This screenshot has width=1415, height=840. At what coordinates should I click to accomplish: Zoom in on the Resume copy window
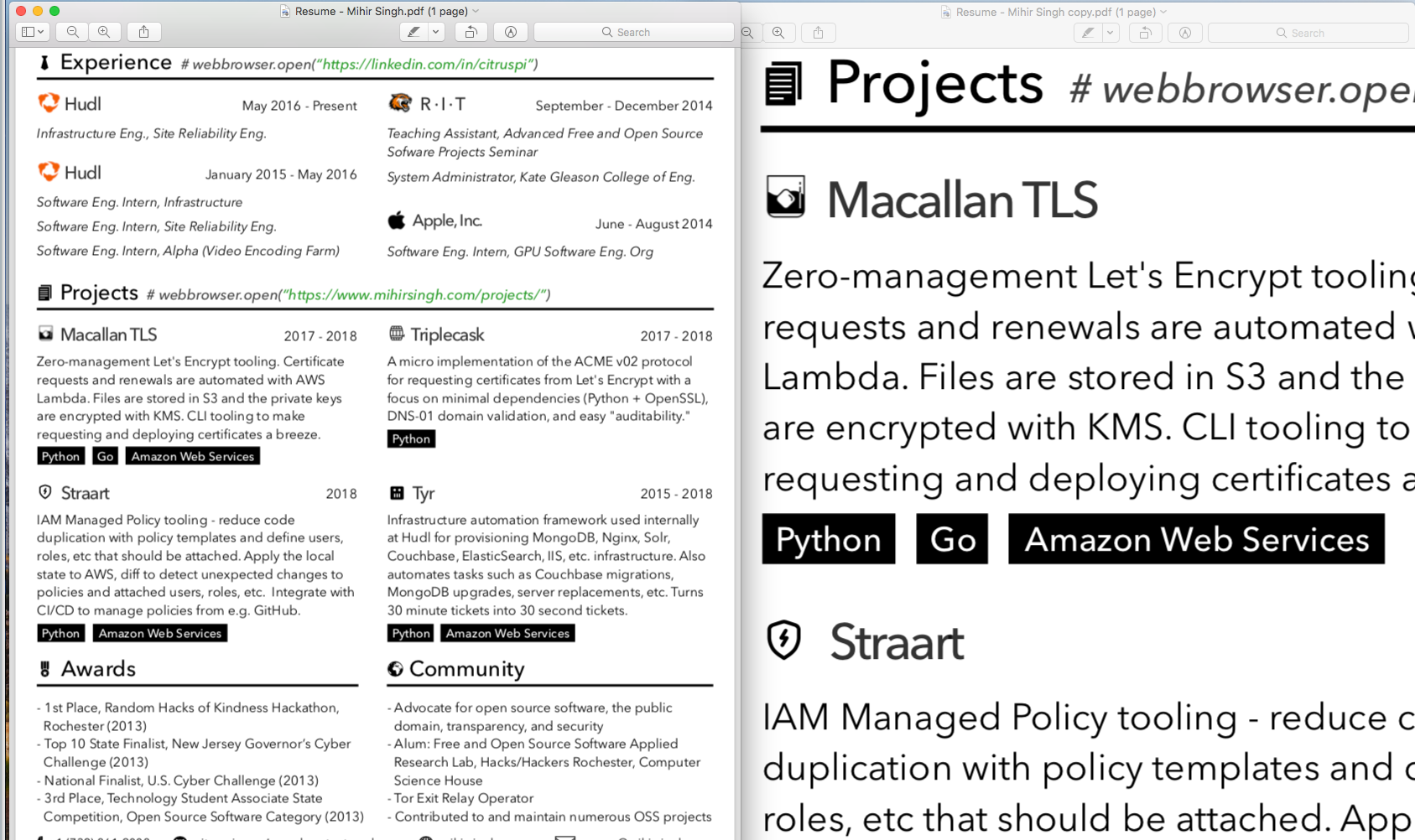click(778, 33)
